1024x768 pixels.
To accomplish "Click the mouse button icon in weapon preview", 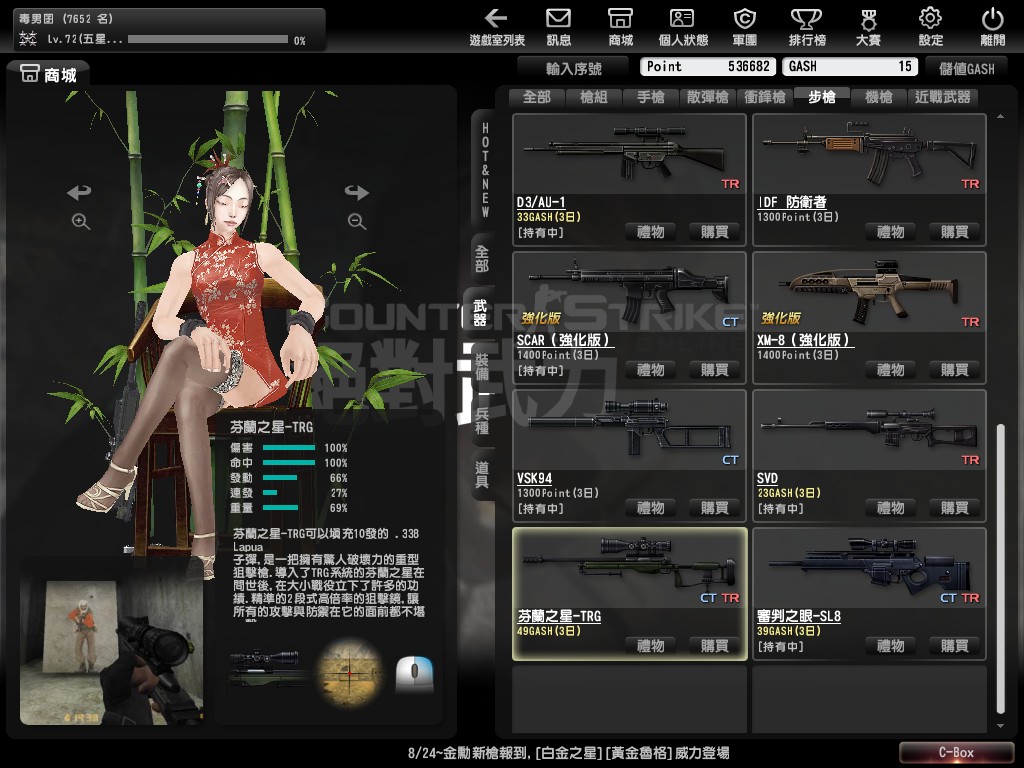I will 415,673.
